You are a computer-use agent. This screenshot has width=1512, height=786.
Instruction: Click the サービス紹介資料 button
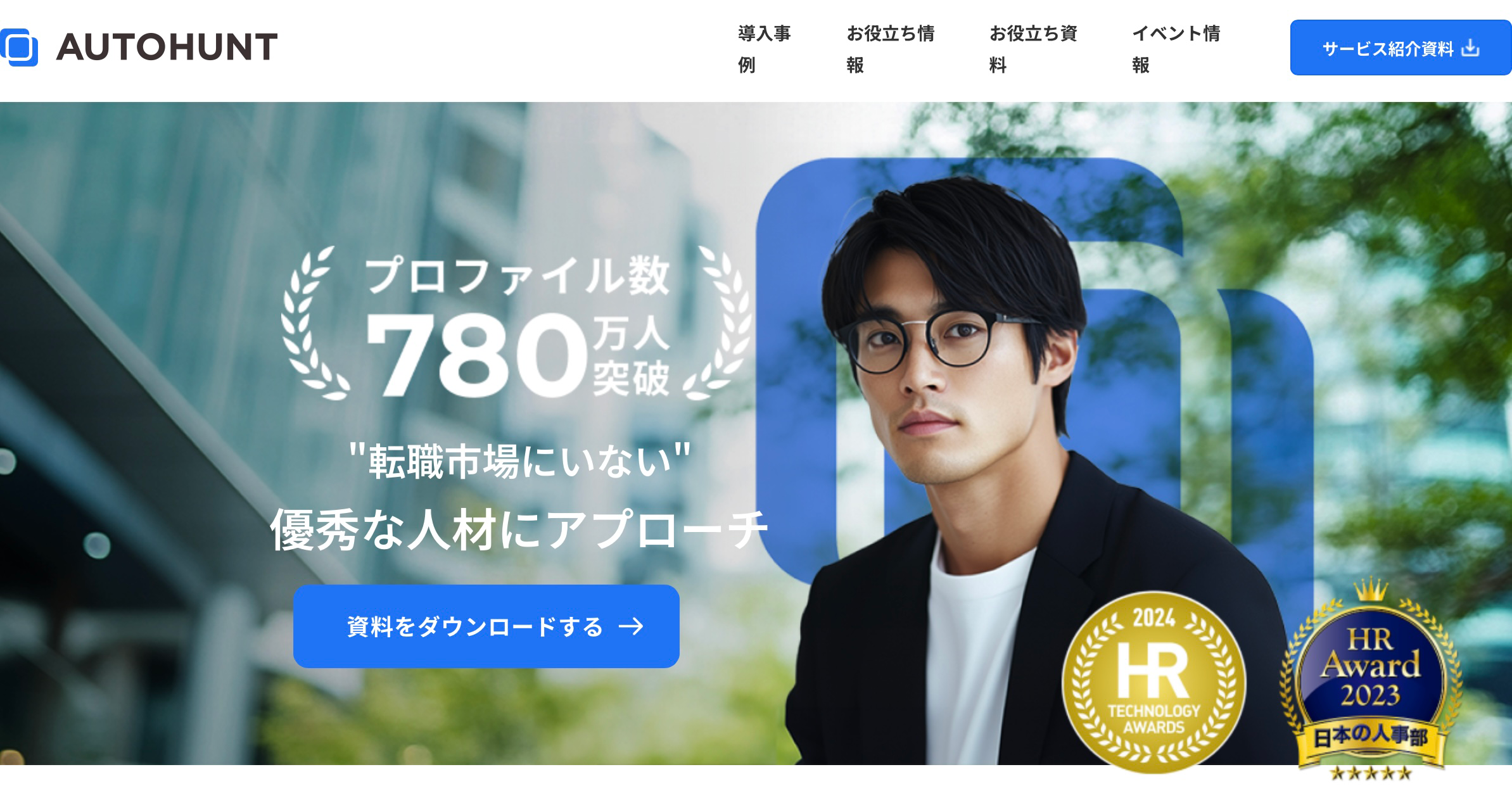(1401, 48)
